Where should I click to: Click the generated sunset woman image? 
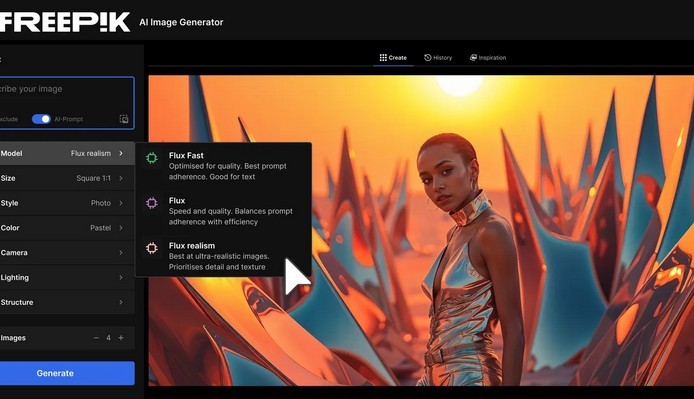pyautogui.click(x=421, y=230)
